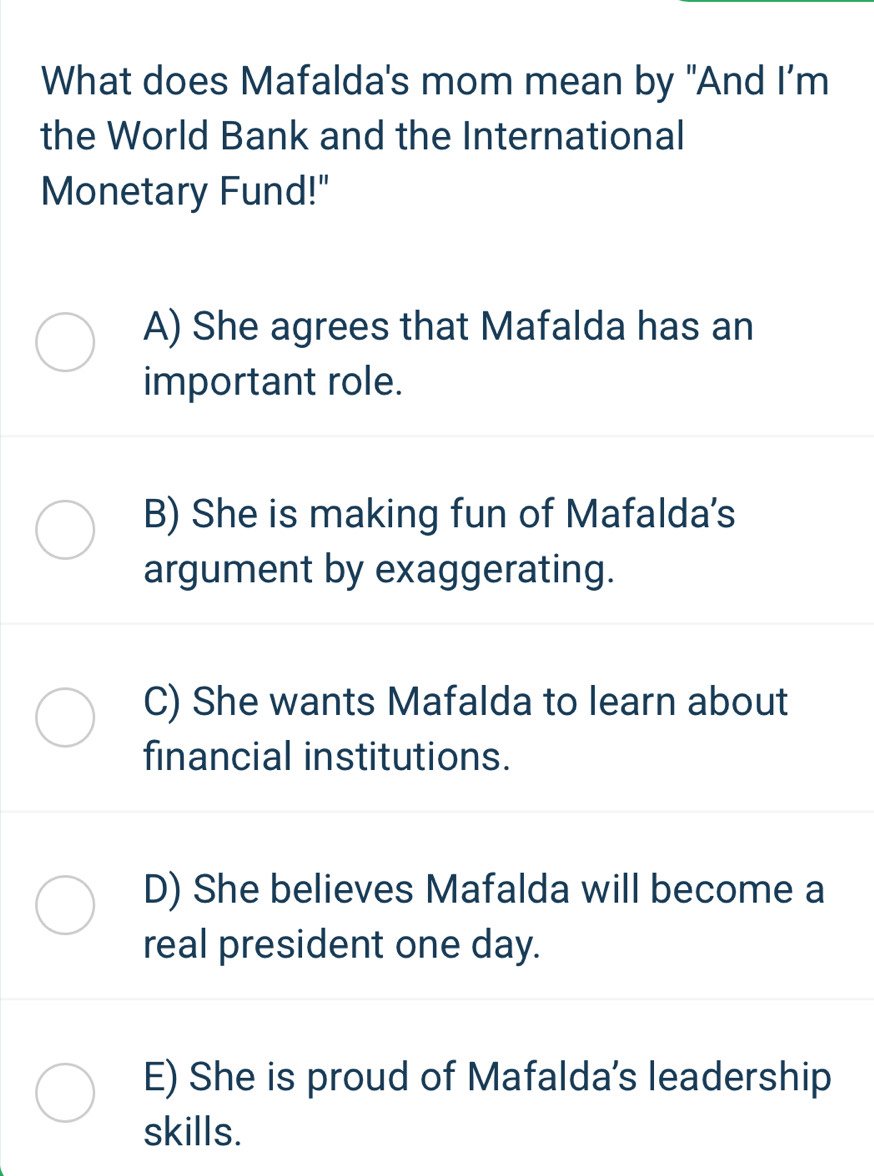The height and width of the screenshot is (1176, 874).
Task: Mark the radio button for option D
Action: (x=66, y=904)
